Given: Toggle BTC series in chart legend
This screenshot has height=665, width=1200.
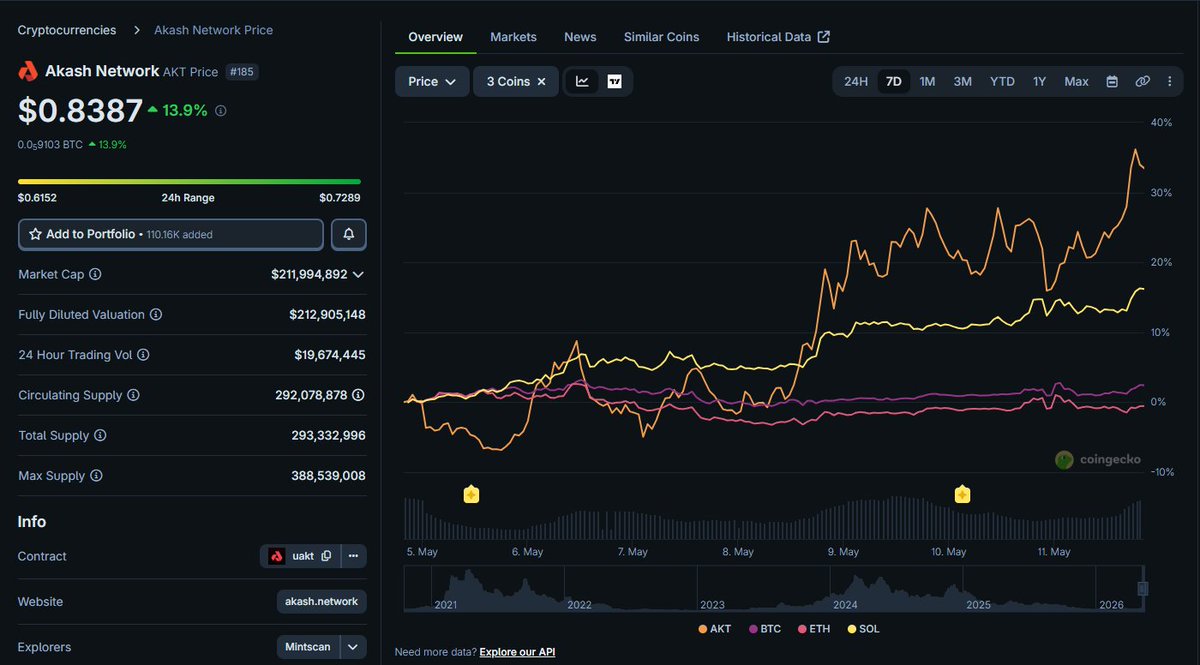Looking at the screenshot, I should (764, 629).
